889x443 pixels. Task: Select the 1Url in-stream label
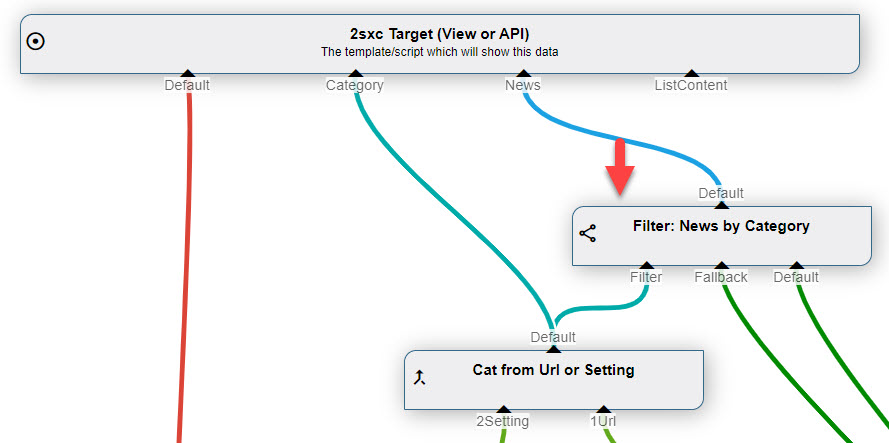(x=603, y=421)
